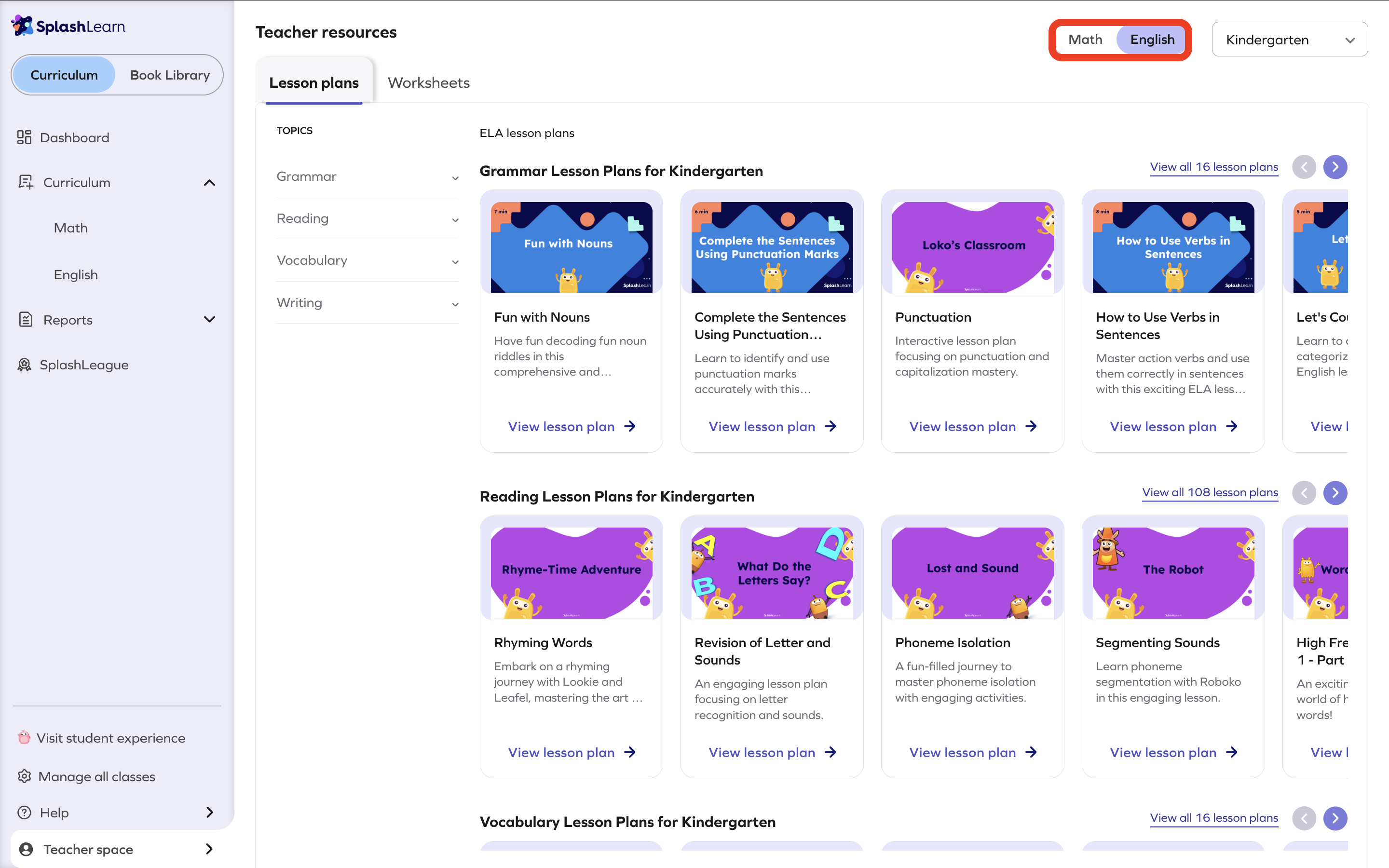Viewport: 1389px width, 868px height.
Task: Go to previous Grammar lesson plans
Action: (x=1304, y=167)
